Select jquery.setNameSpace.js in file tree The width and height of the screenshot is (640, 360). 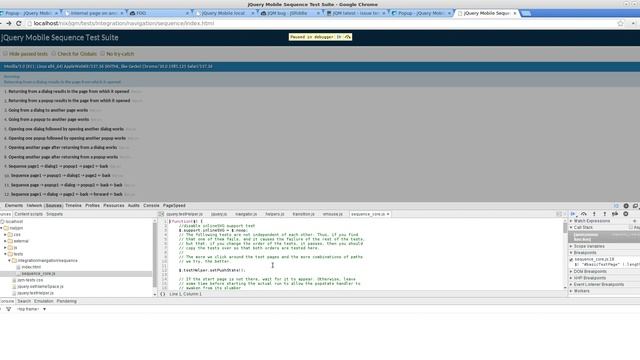(40, 287)
